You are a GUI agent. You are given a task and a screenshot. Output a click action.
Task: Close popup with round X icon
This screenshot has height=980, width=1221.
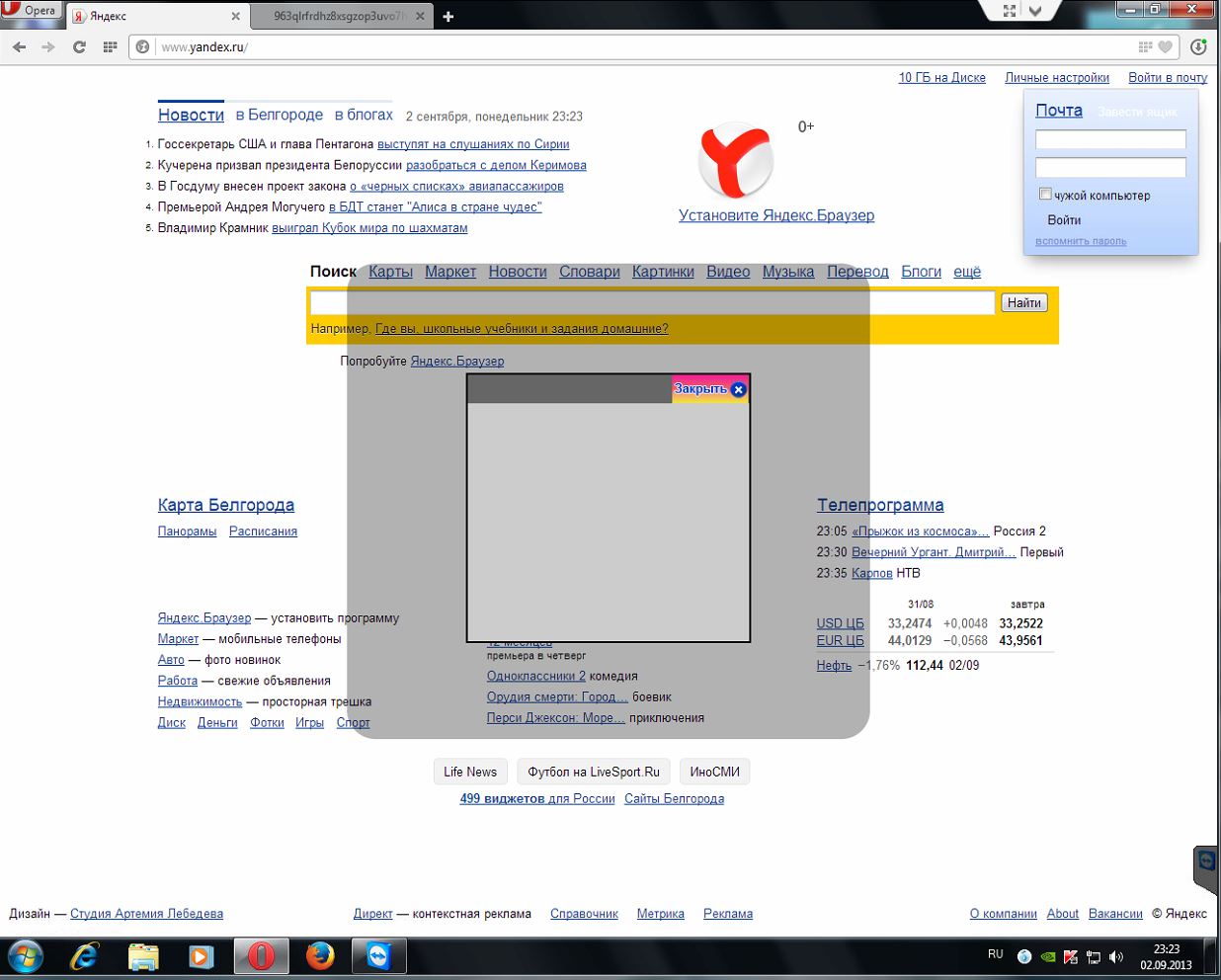tap(739, 389)
